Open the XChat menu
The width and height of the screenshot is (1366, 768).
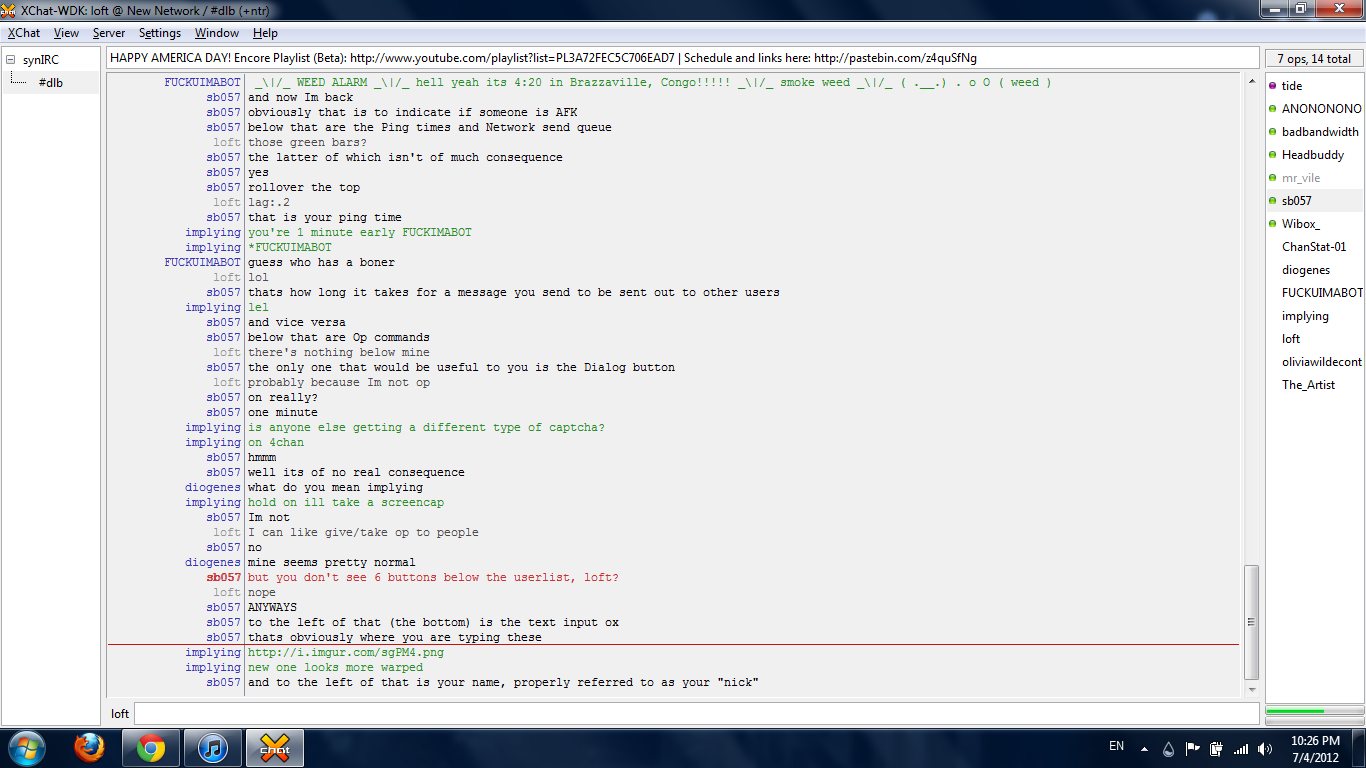tap(24, 33)
